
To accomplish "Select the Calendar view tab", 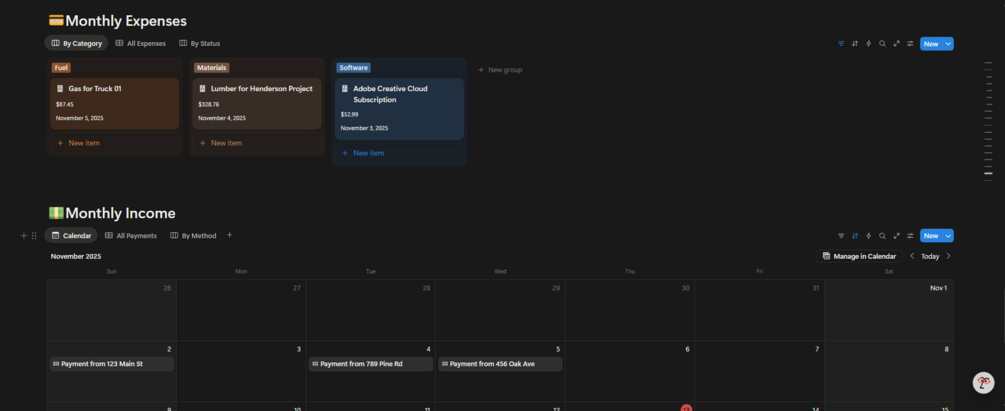I will pos(71,236).
